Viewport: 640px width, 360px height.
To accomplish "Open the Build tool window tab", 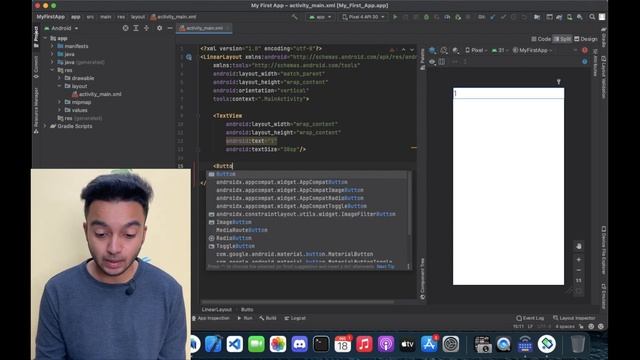I will [268, 318].
